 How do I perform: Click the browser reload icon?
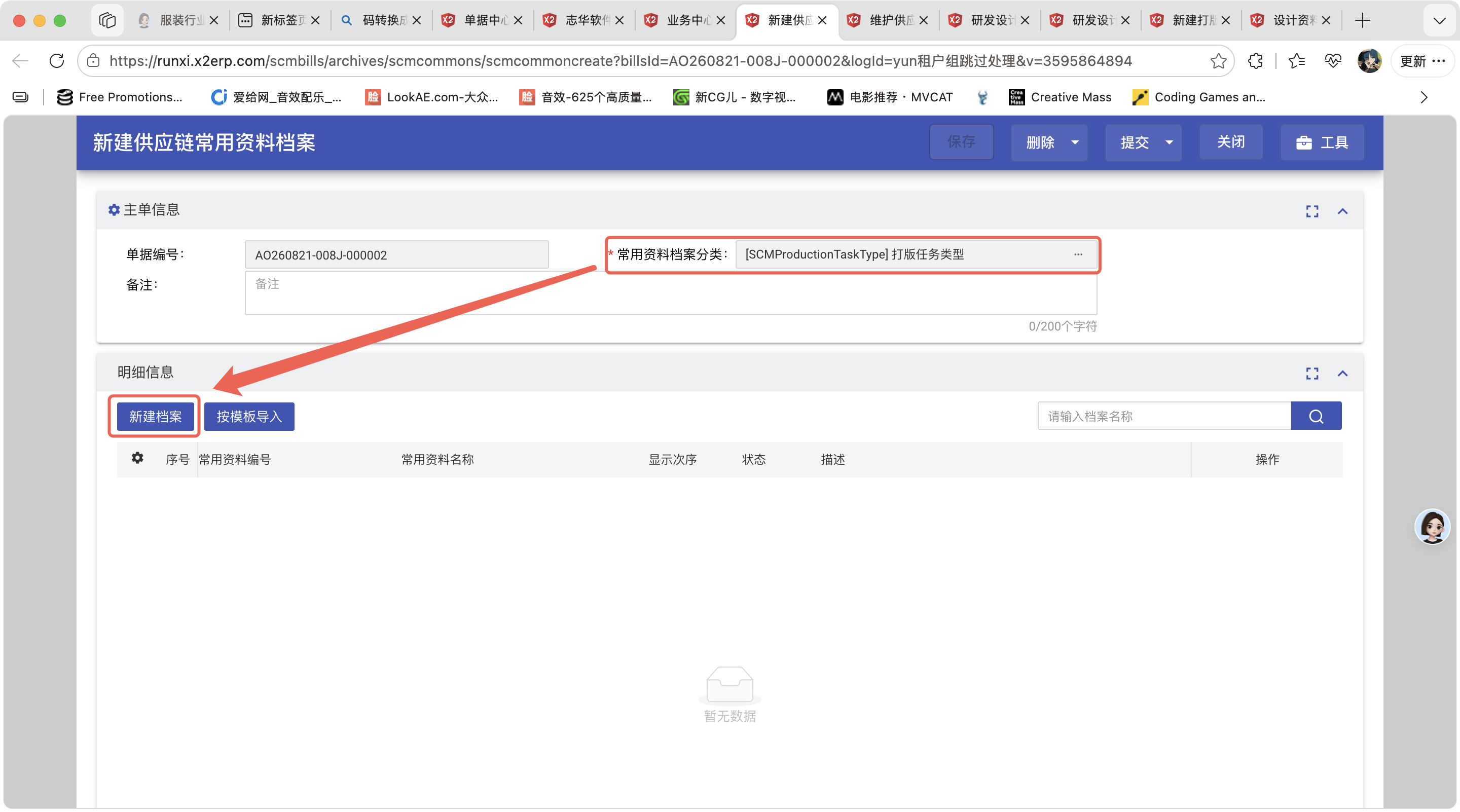57,61
